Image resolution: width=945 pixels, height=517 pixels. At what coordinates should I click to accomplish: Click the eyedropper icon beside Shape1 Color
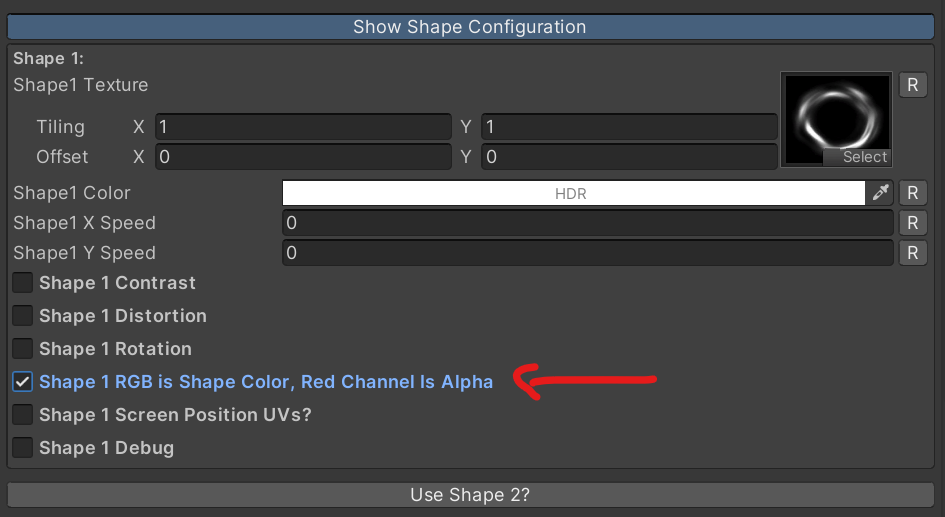(880, 193)
